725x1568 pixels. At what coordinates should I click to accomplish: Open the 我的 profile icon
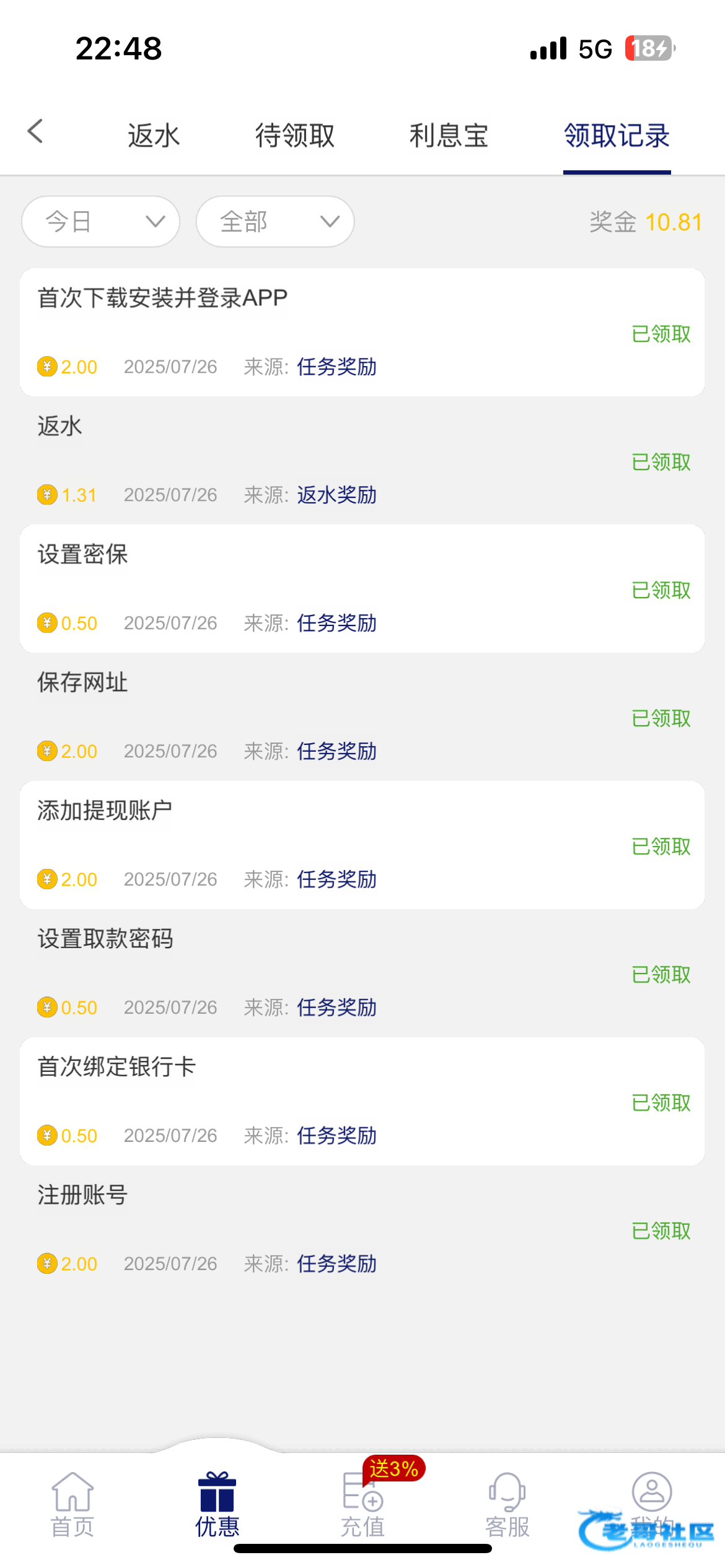pyautogui.click(x=652, y=1492)
